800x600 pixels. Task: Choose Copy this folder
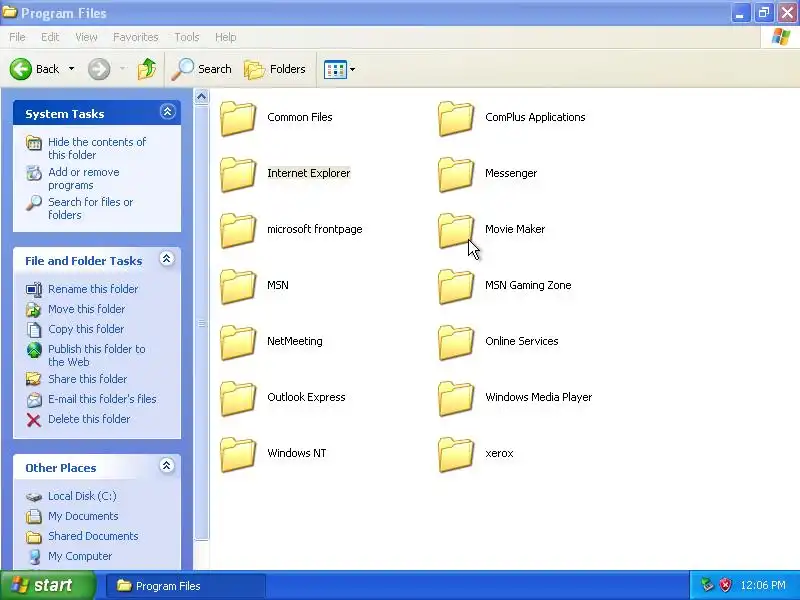coord(86,329)
